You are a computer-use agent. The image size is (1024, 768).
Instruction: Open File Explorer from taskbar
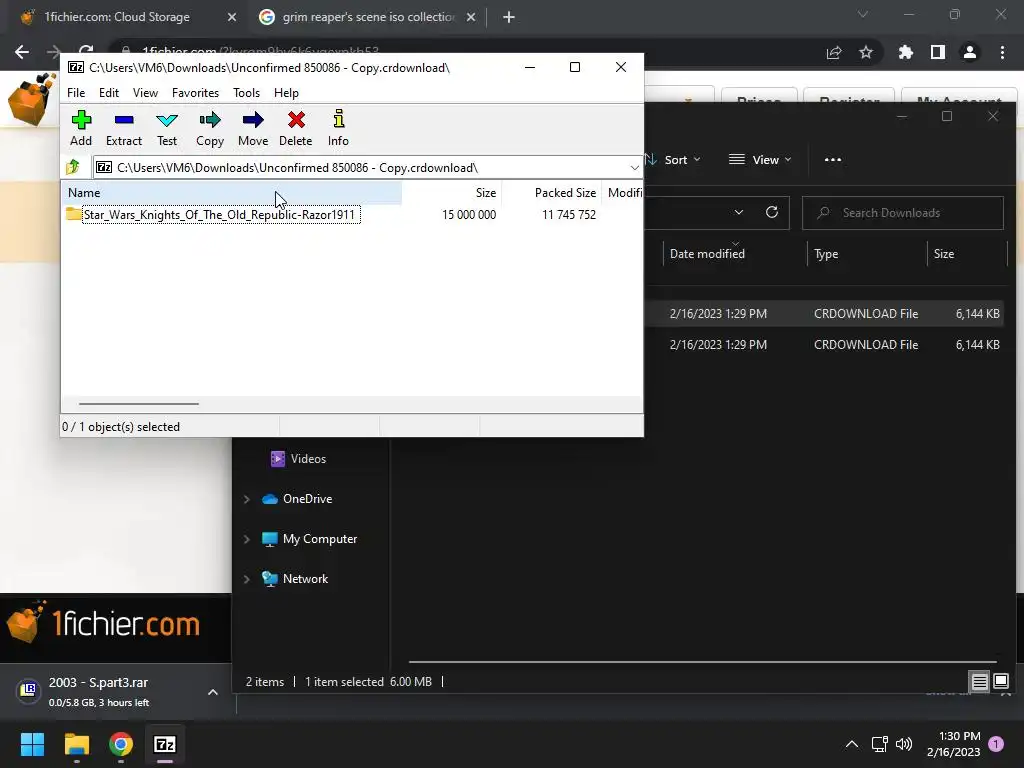(76, 744)
